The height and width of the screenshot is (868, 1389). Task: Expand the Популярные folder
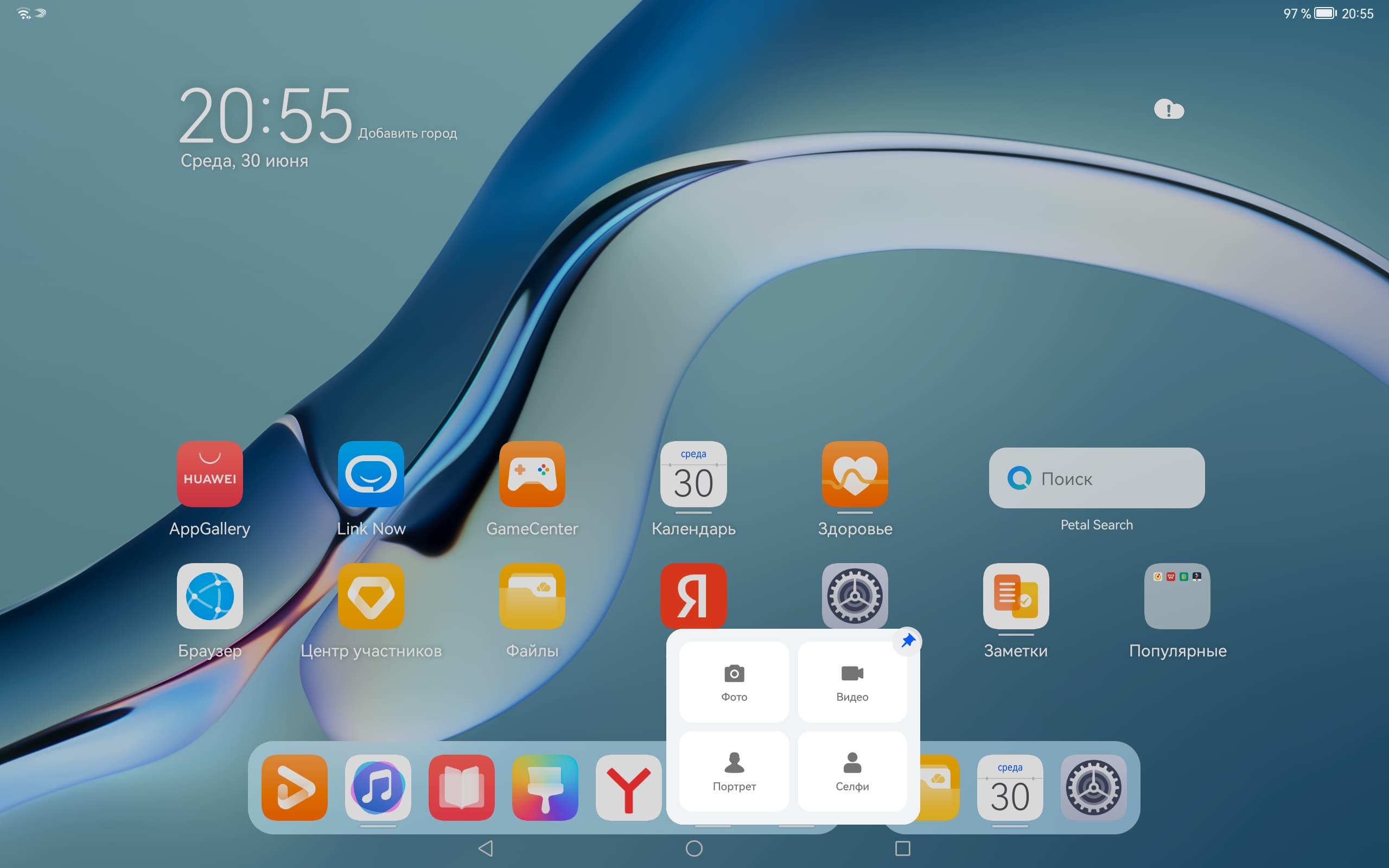1177,596
